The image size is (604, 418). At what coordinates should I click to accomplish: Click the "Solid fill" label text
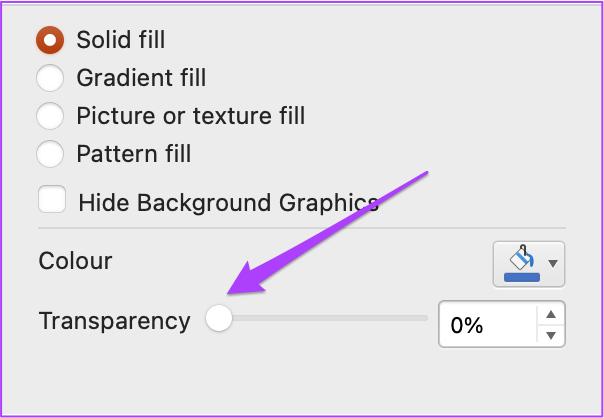pos(121,40)
